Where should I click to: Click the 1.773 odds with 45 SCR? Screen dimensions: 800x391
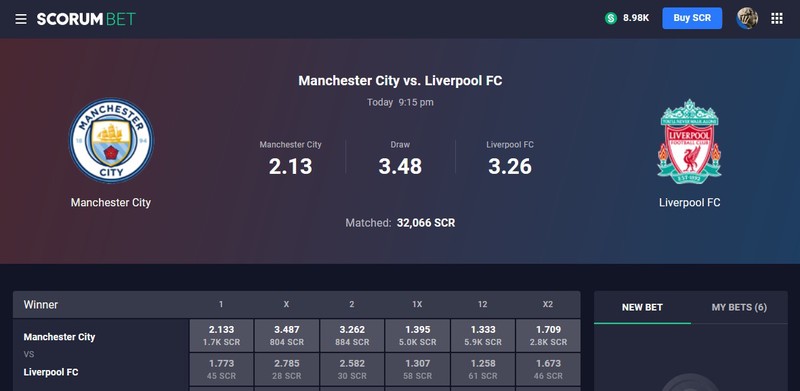pyautogui.click(x=221, y=370)
